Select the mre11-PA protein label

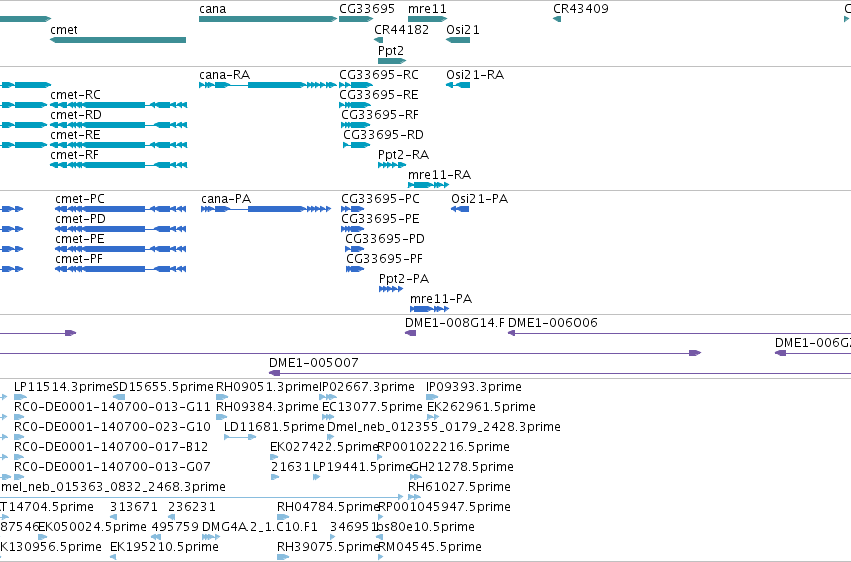(x=441, y=299)
